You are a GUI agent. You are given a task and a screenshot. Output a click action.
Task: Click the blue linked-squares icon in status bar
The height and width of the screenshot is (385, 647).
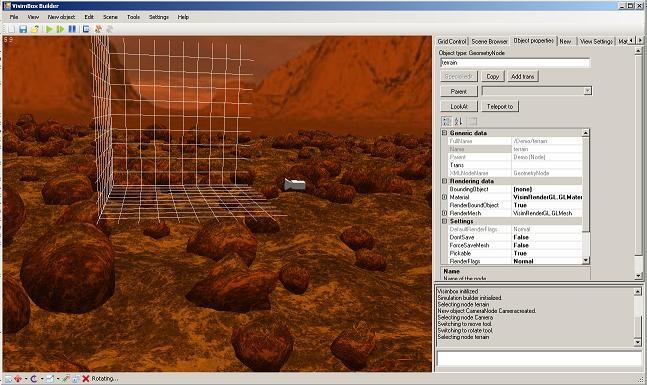pos(76,378)
